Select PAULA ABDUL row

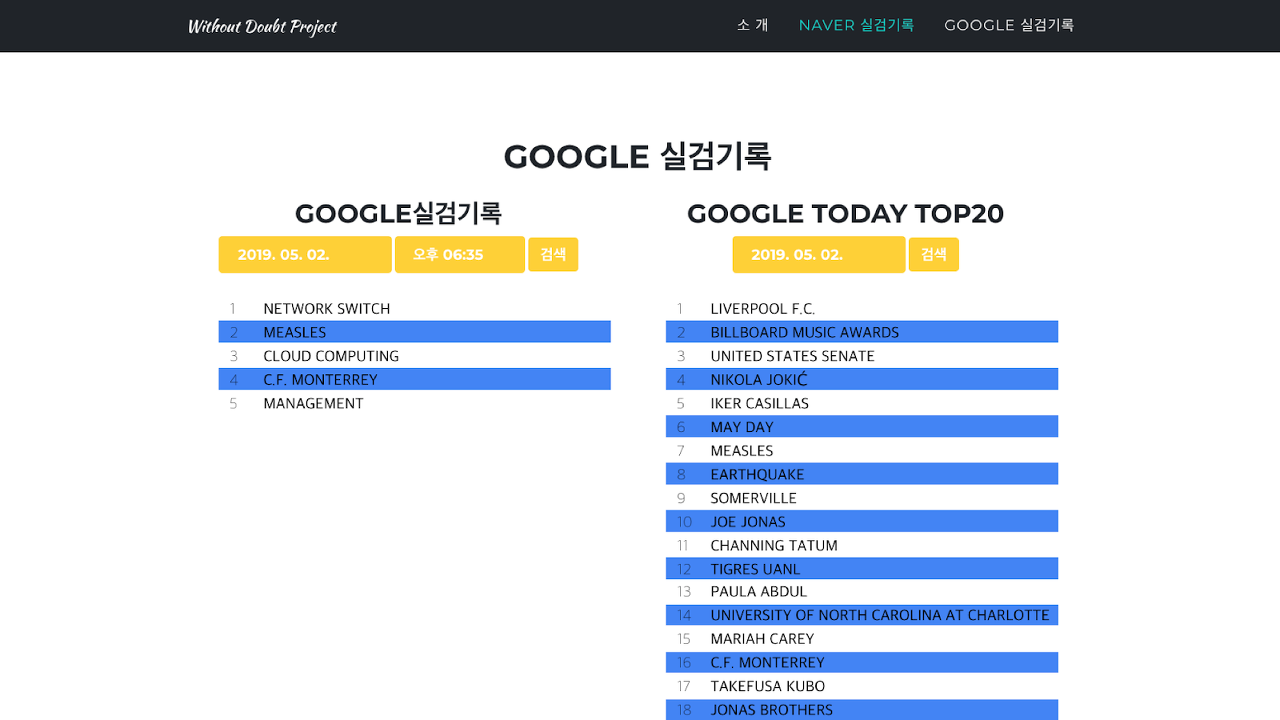[862, 592]
